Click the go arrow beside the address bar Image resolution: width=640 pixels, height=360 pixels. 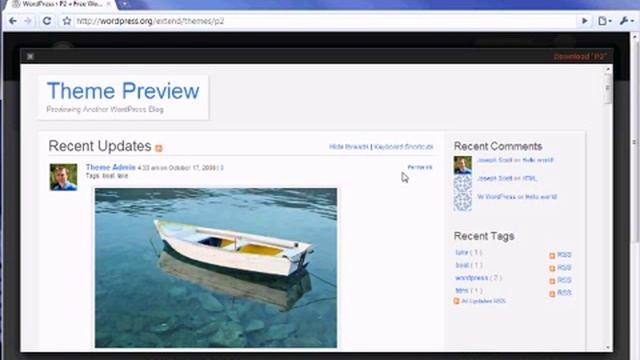point(584,21)
